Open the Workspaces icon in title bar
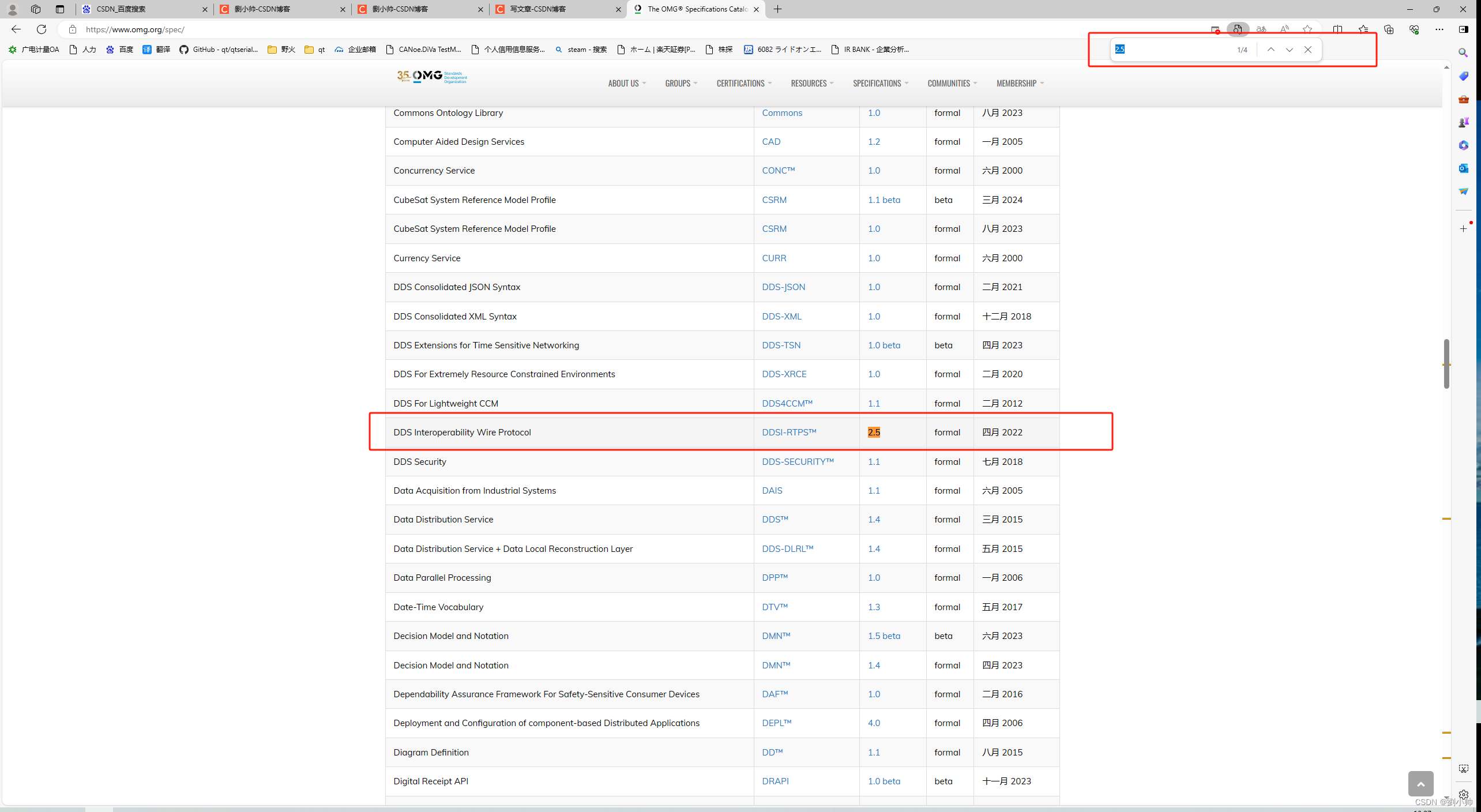 (36, 9)
